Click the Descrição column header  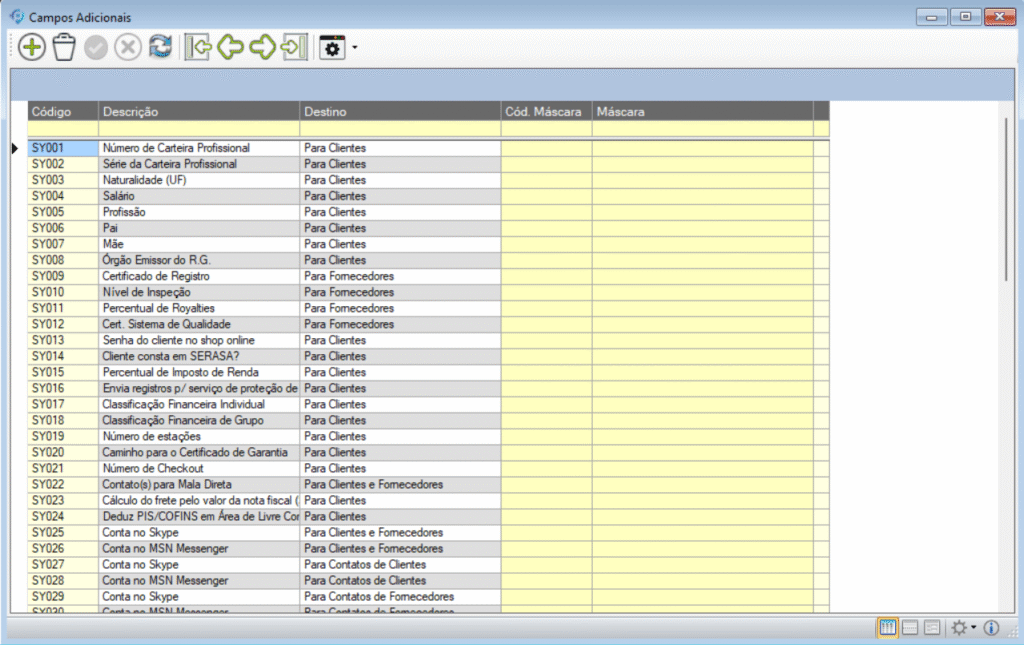pos(198,112)
